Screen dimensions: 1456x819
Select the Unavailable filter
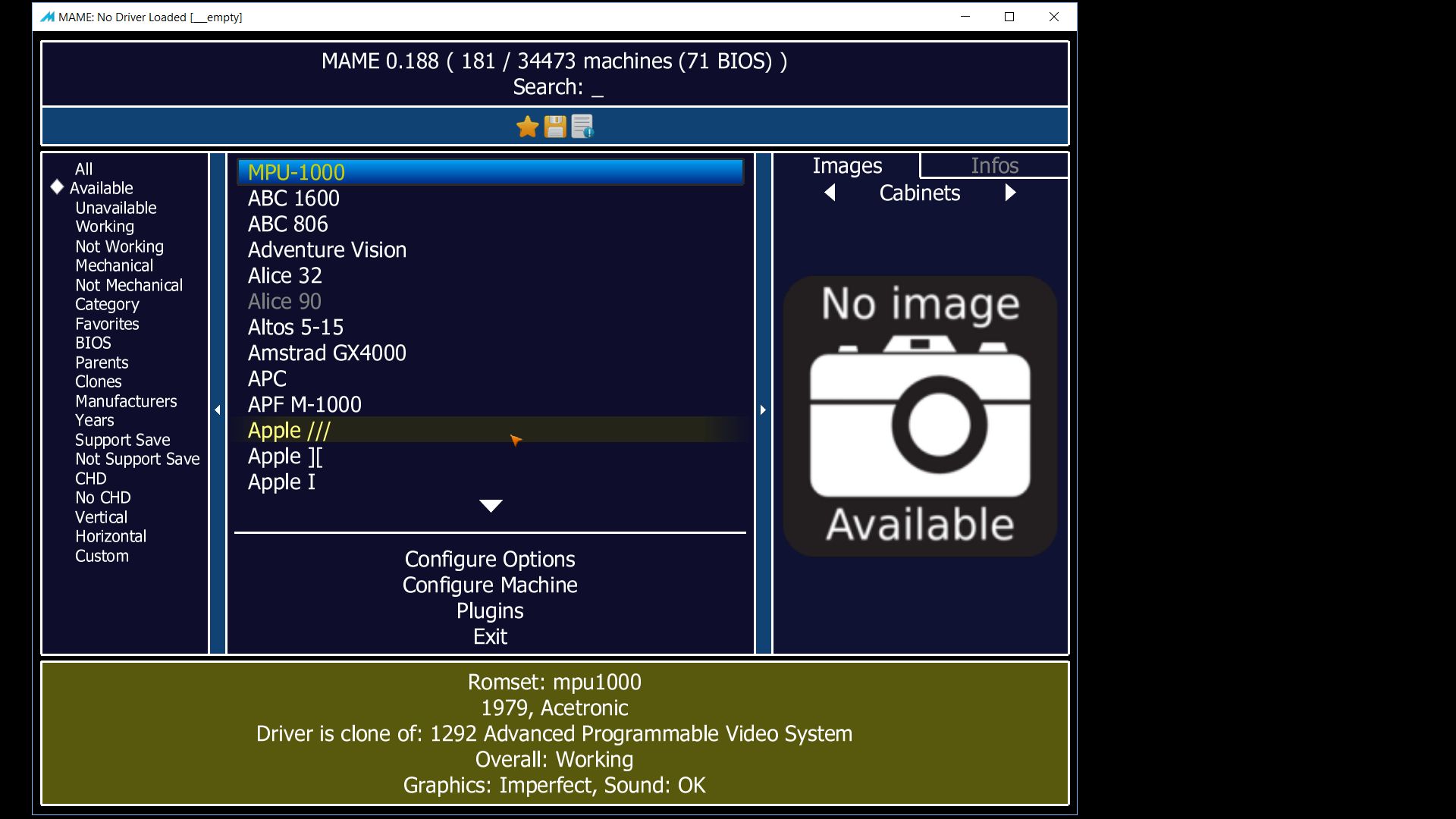point(115,208)
